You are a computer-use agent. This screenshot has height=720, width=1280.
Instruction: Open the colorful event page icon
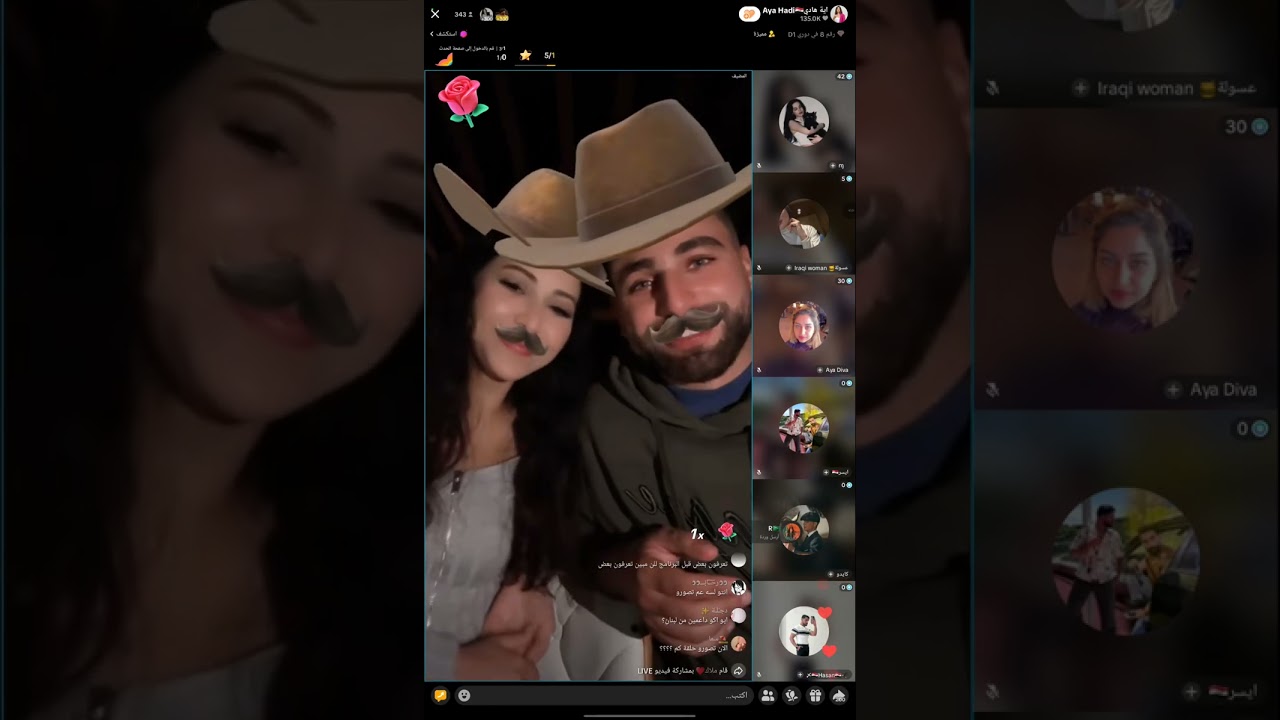[444, 59]
